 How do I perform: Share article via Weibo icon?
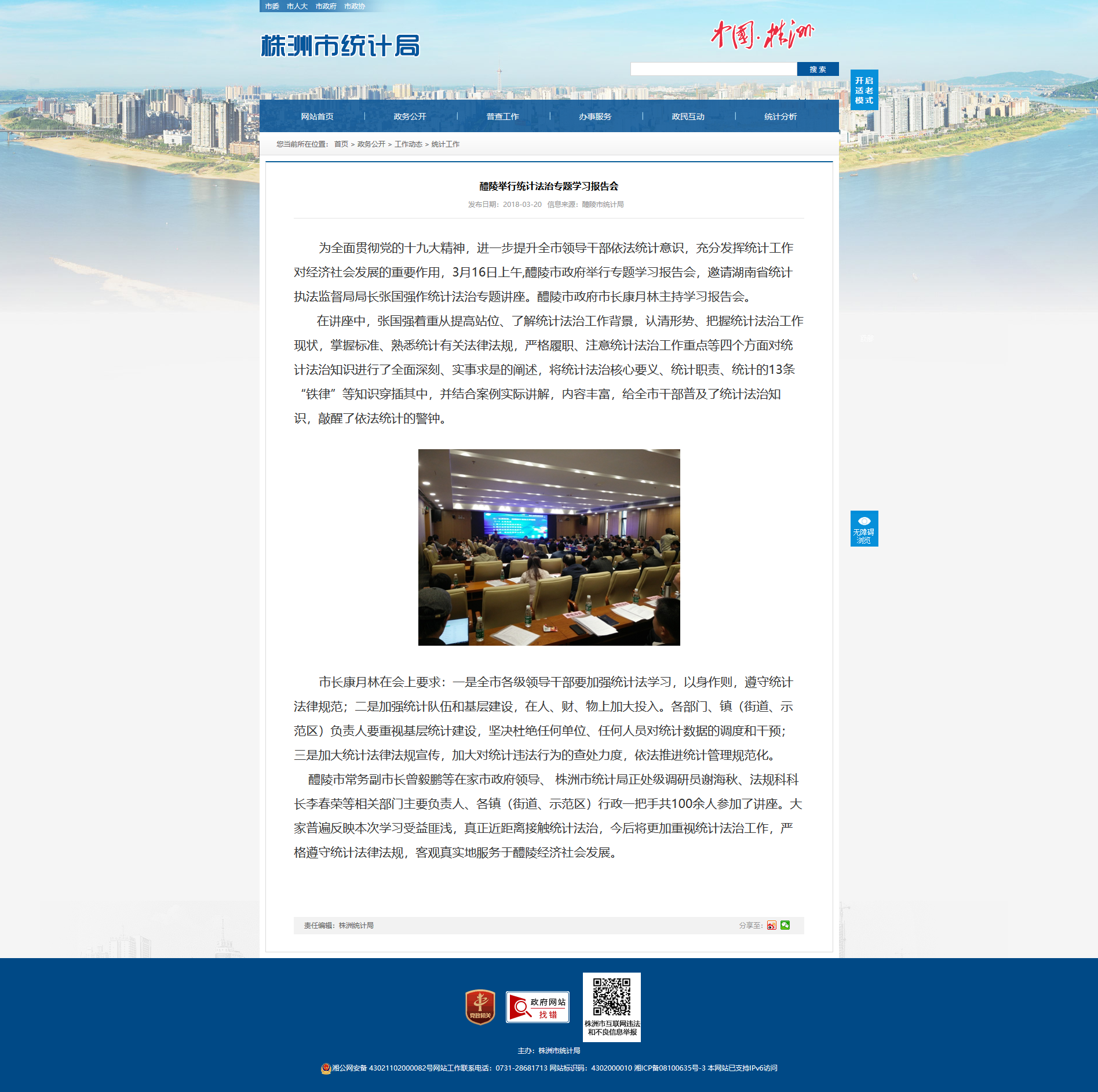771,925
